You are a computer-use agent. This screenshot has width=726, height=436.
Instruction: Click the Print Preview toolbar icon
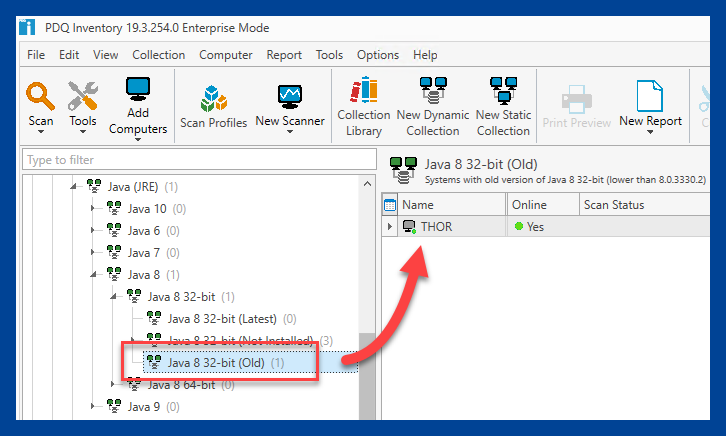tap(576, 99)
